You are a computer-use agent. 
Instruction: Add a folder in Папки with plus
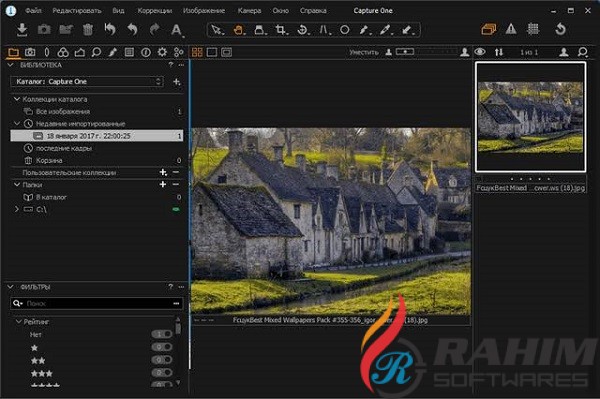pos(163,185)
